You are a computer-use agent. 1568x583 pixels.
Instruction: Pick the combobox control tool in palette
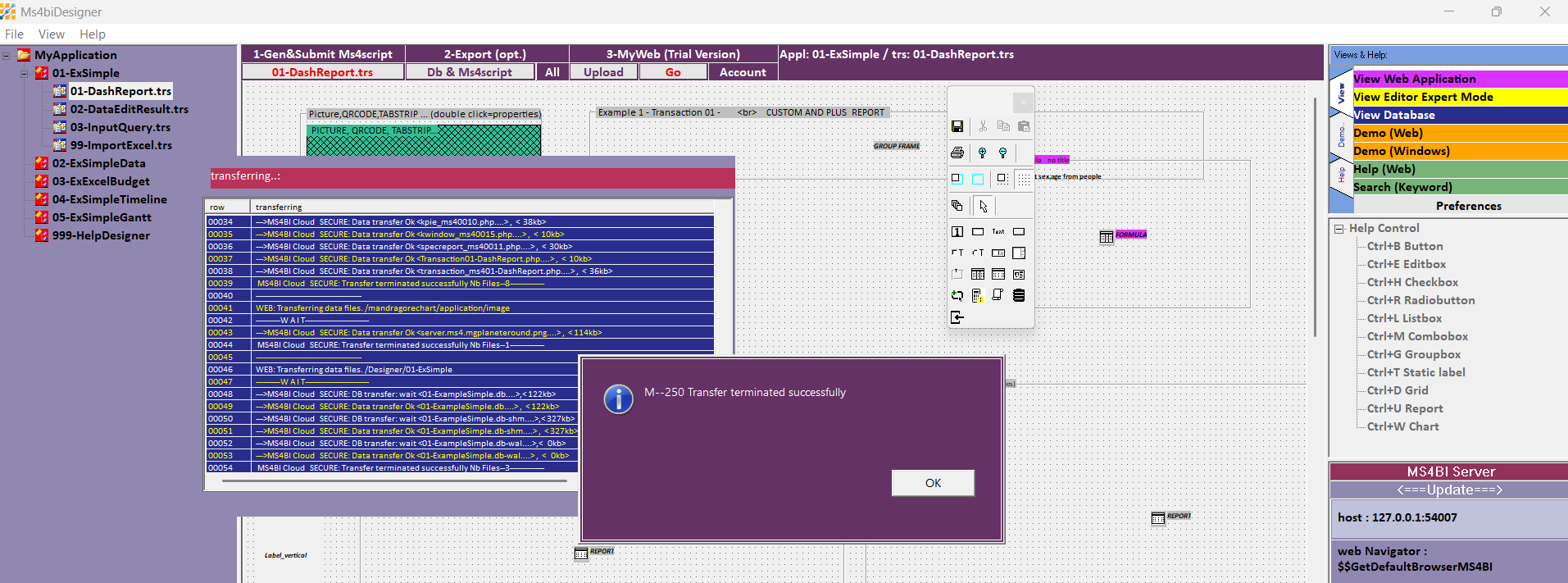tap(998, 253)
